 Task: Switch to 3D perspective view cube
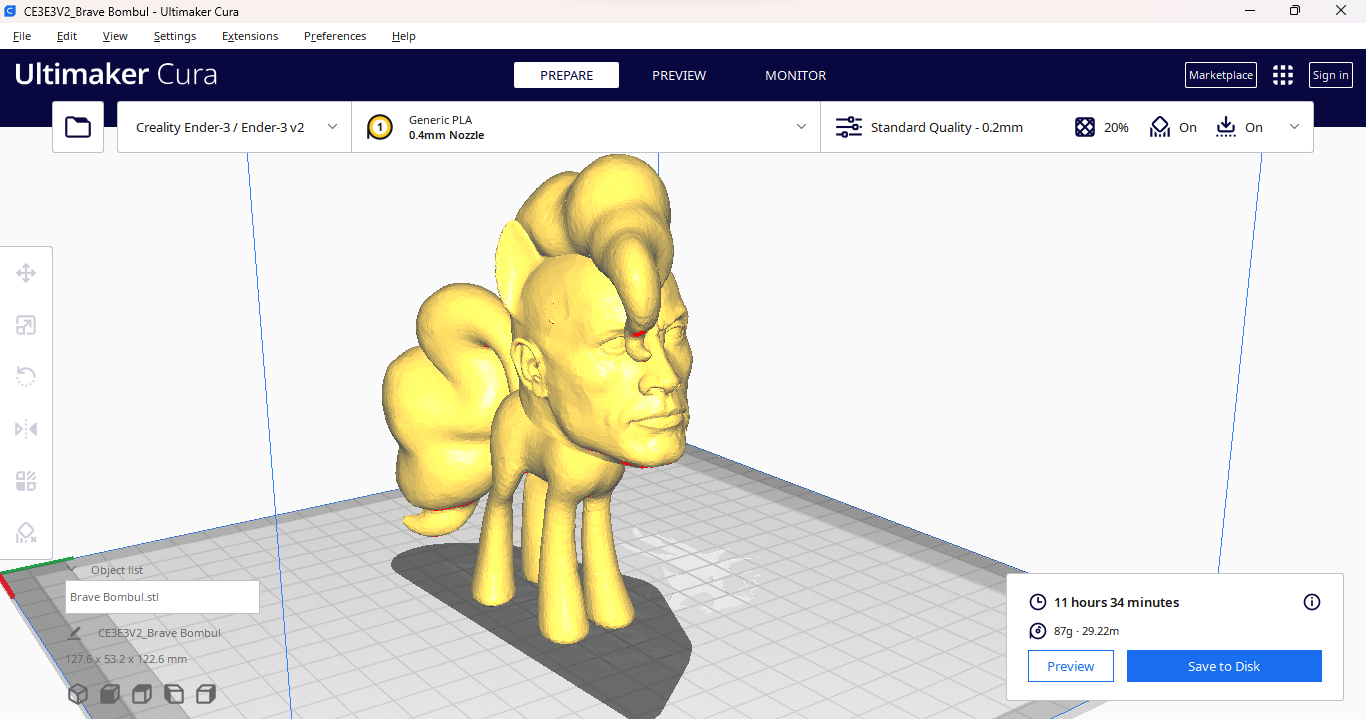(x=77, y=693)
